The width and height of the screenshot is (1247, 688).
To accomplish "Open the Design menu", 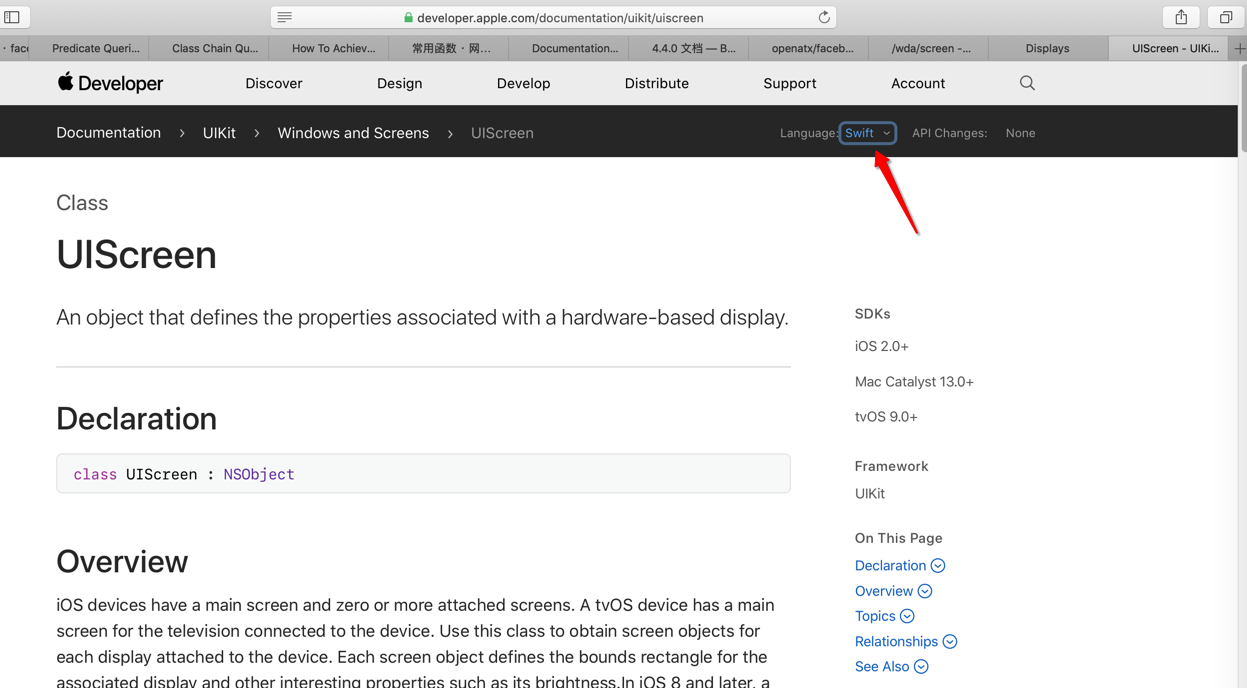I will pos(399,83).
